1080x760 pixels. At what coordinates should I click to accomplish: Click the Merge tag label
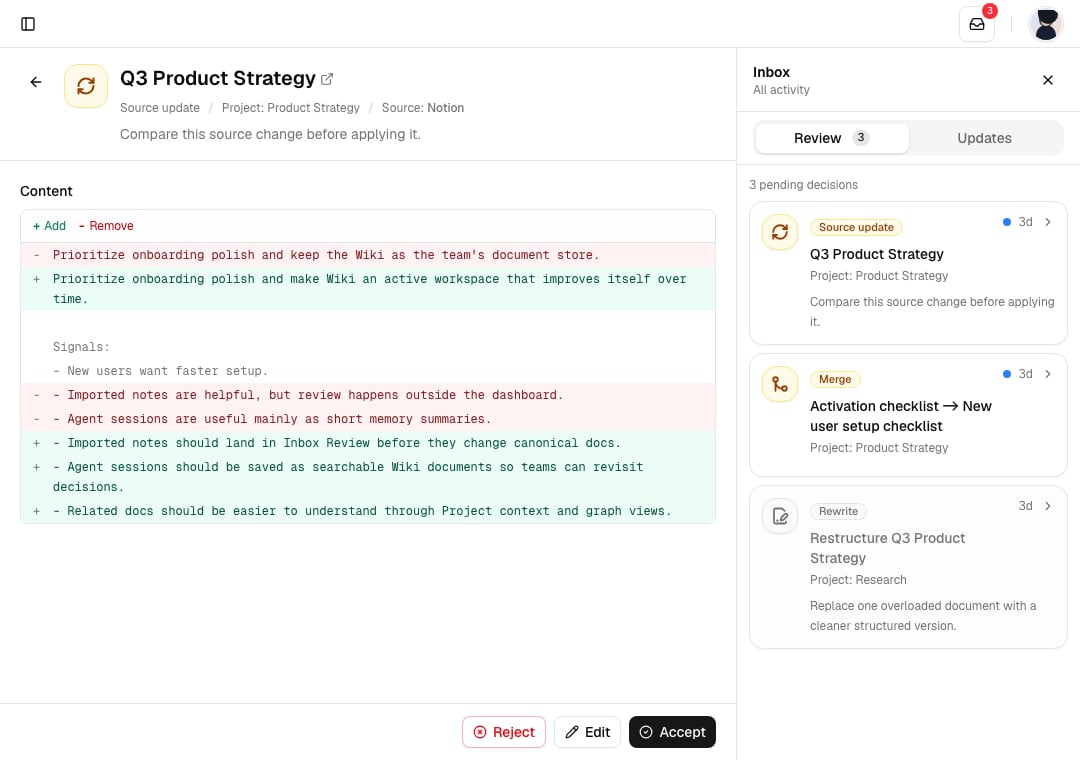click(835, 379)
